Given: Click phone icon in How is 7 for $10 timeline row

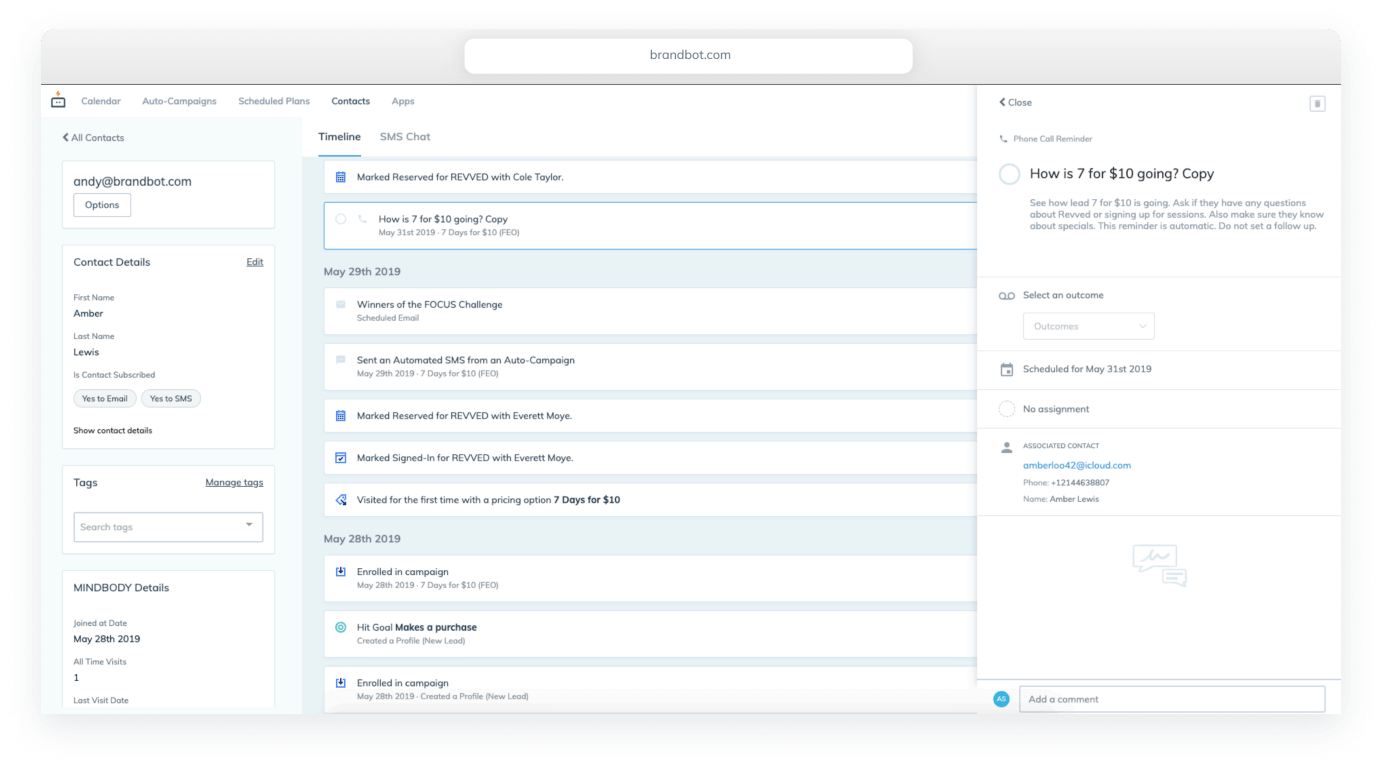Looking at the screenshot, I should pyautogui.click(x=362, y=219).
